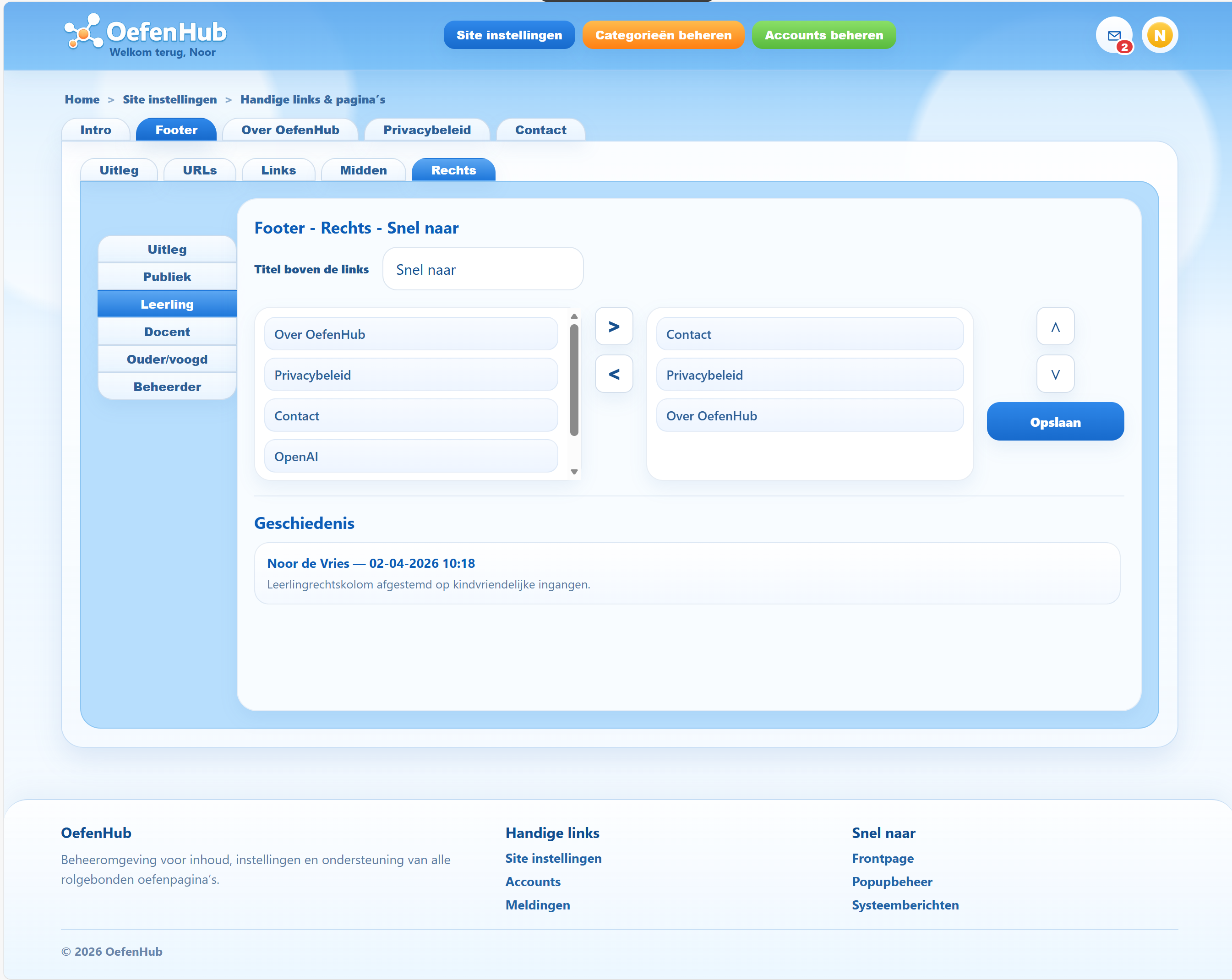
Task: Switch to the Links sub-tab
Action: pyautogui.click(x=278, y=170)
